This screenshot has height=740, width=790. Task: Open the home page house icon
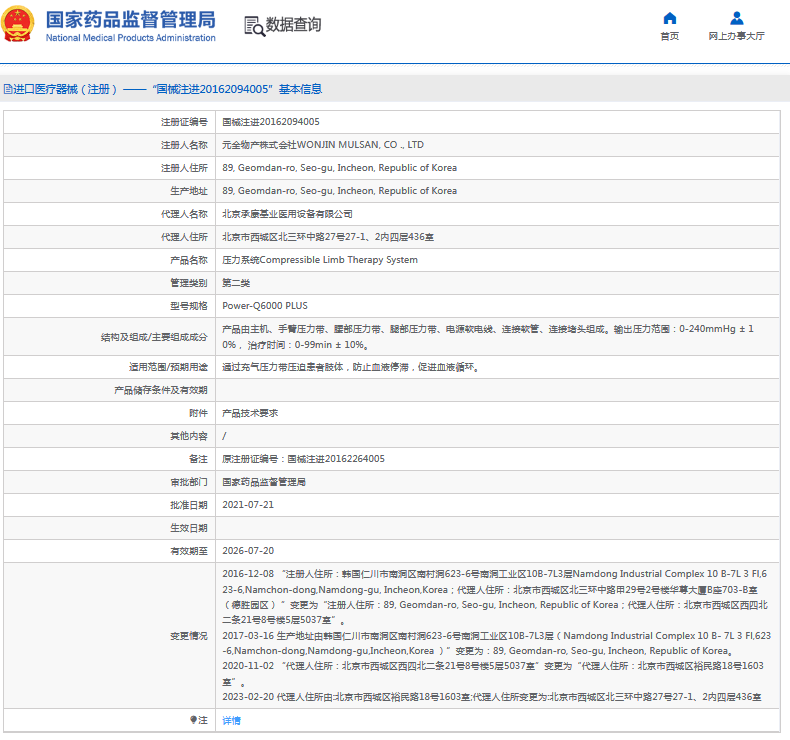670,19
